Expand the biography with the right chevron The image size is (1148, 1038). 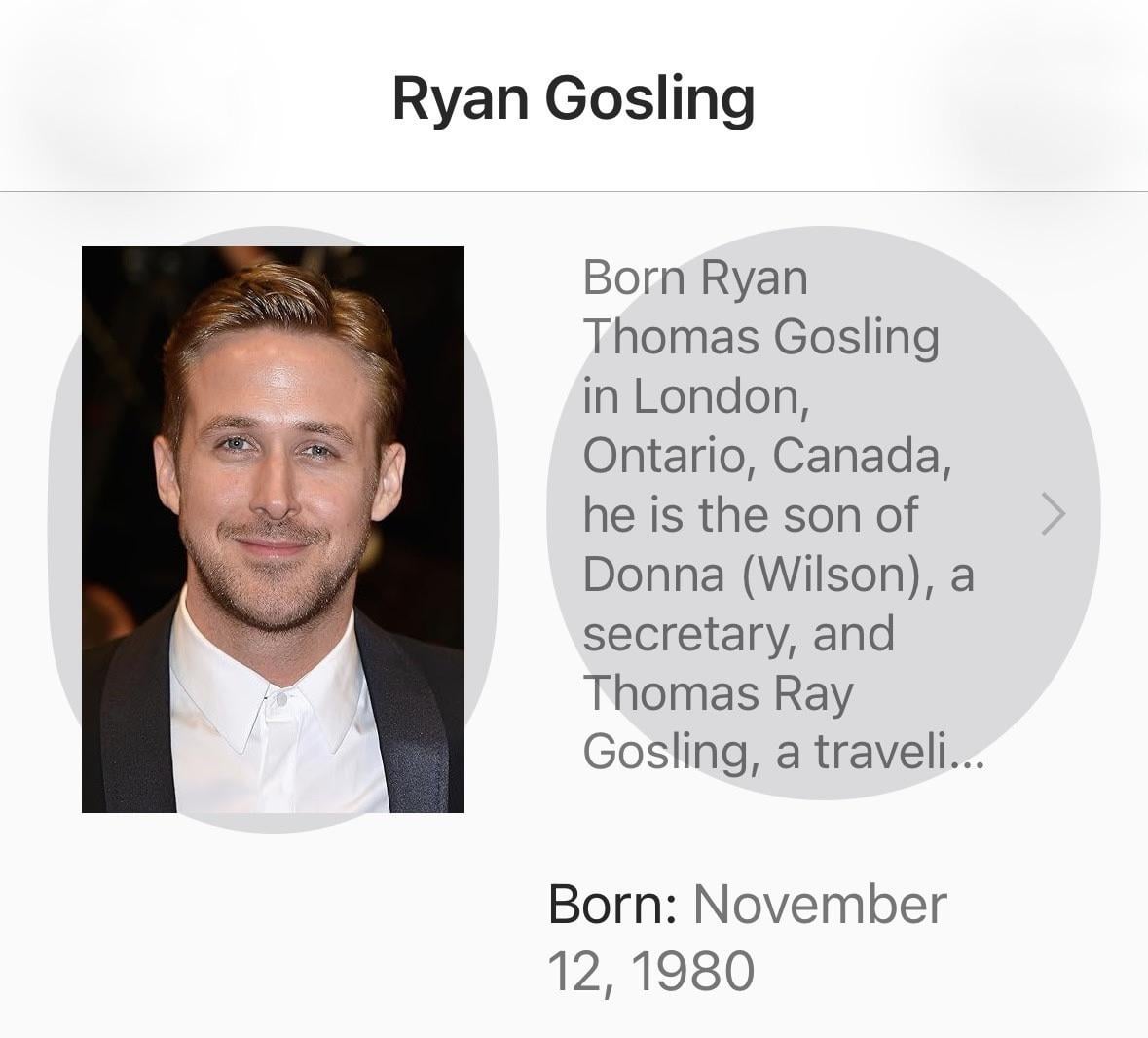[1054, 514]
